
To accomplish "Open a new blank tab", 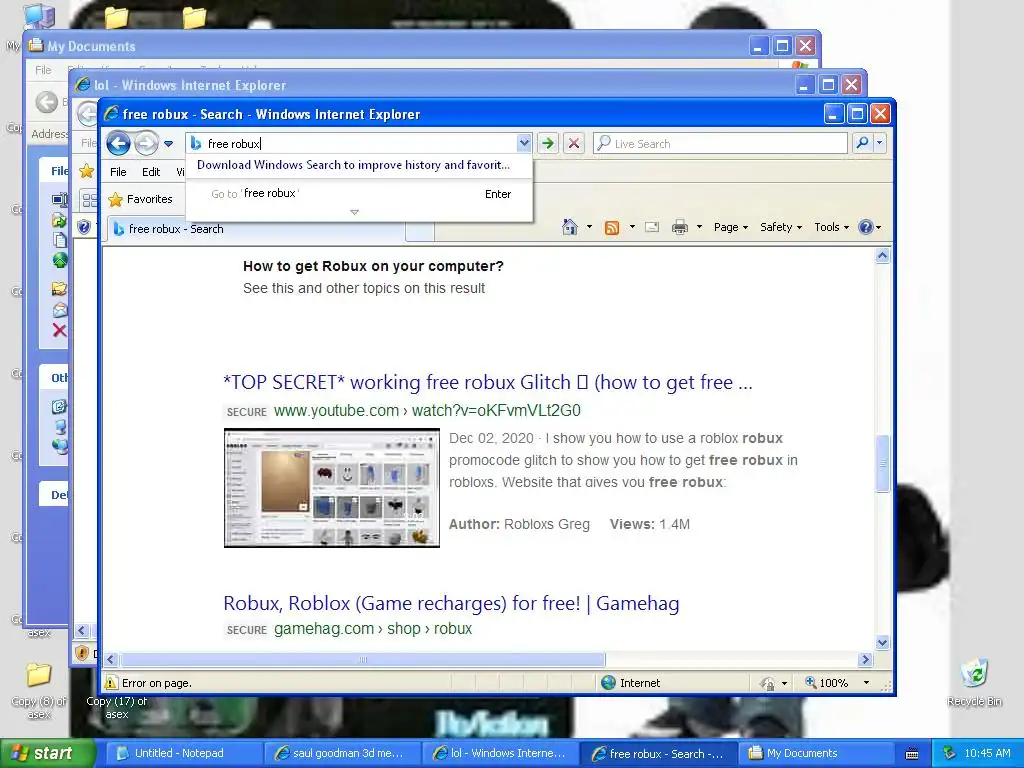I will click(x=420, y=231).
